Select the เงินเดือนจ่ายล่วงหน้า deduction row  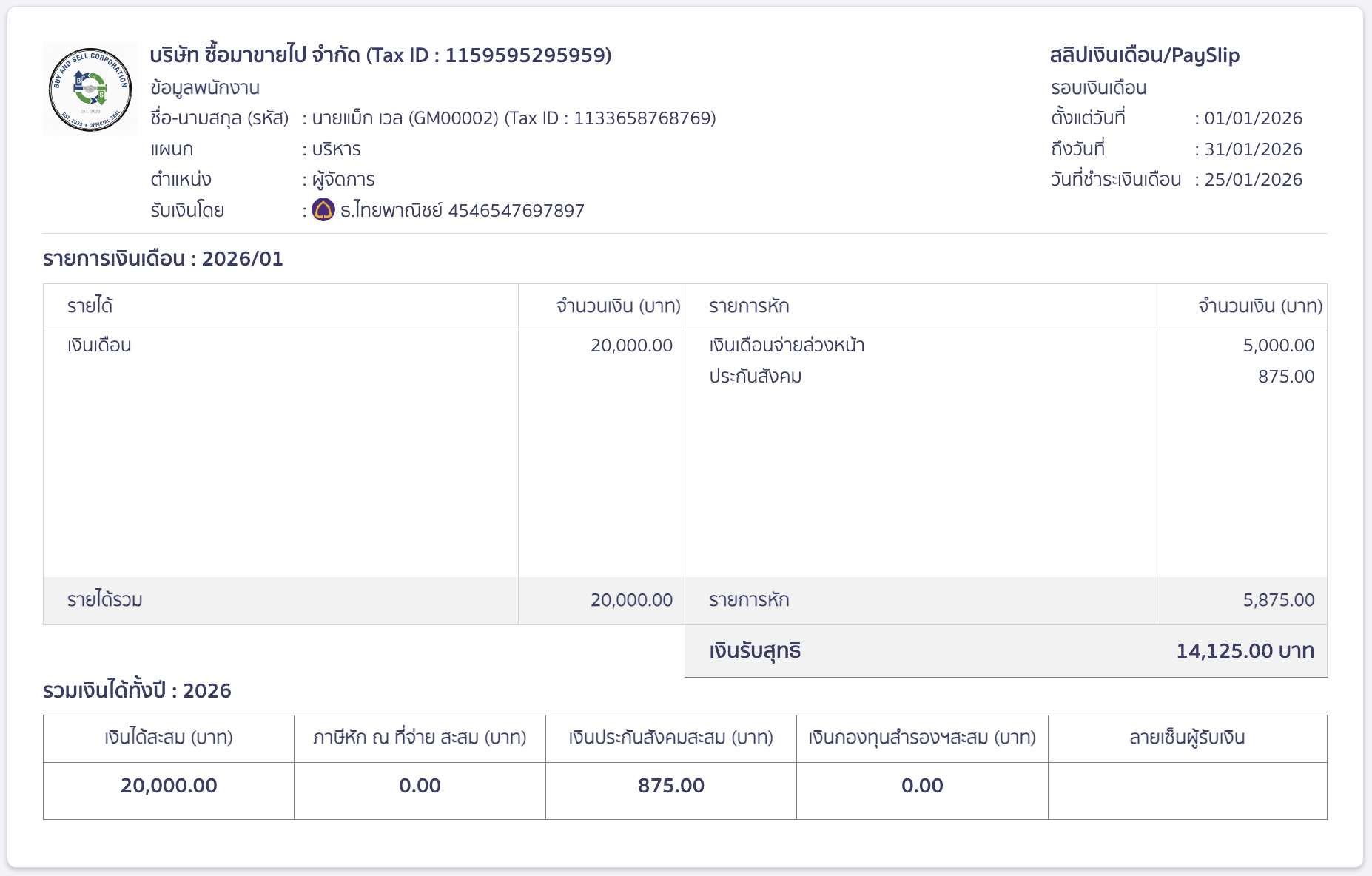click(x=787, y=346)
